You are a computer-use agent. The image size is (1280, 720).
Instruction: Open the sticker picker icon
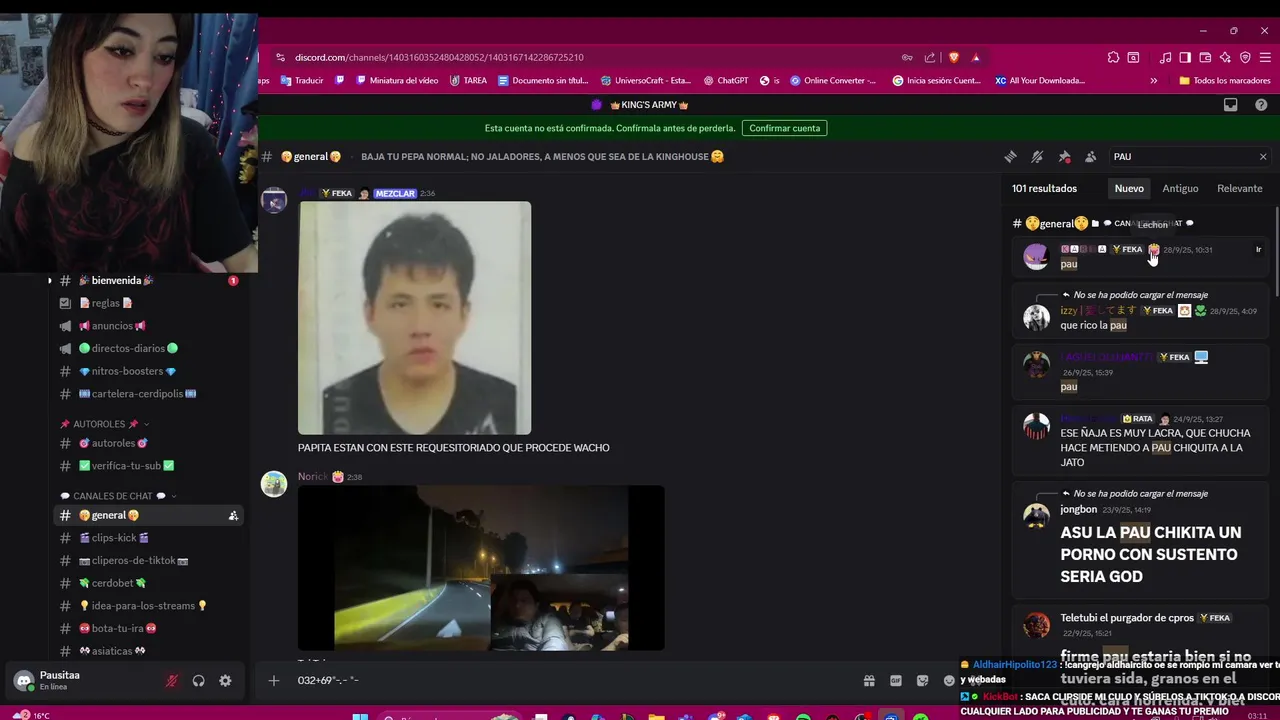[922, 681]
